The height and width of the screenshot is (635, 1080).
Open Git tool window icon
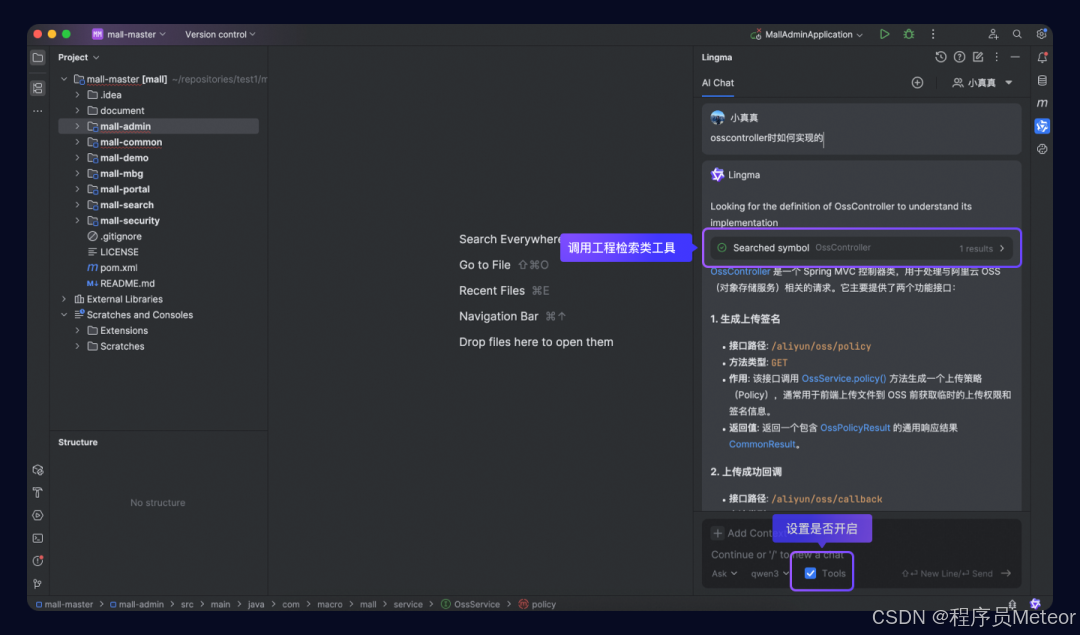tap(38, 583)
